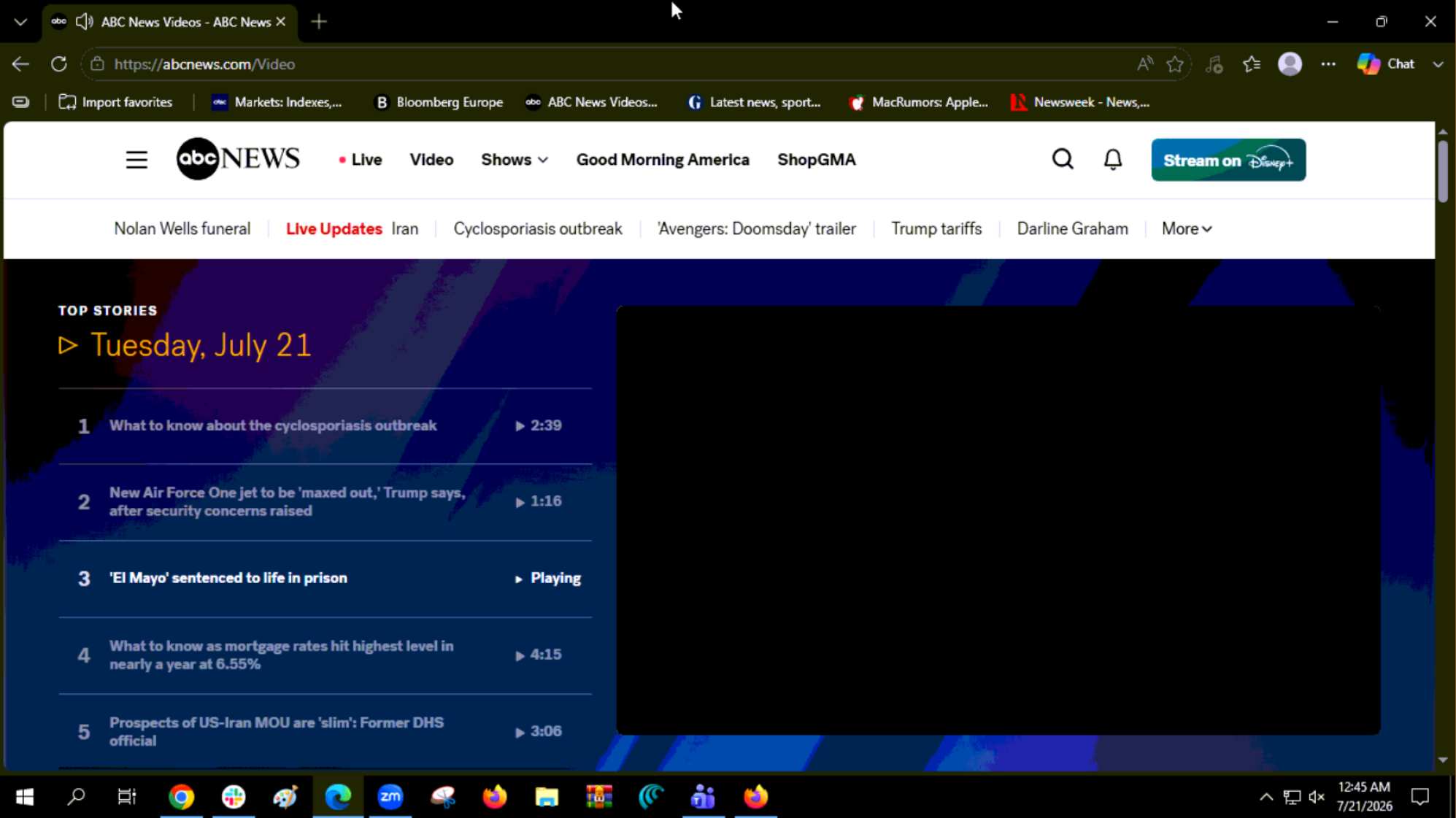
Task: Mute the tab via speaker icon
Action: (85, 22)
